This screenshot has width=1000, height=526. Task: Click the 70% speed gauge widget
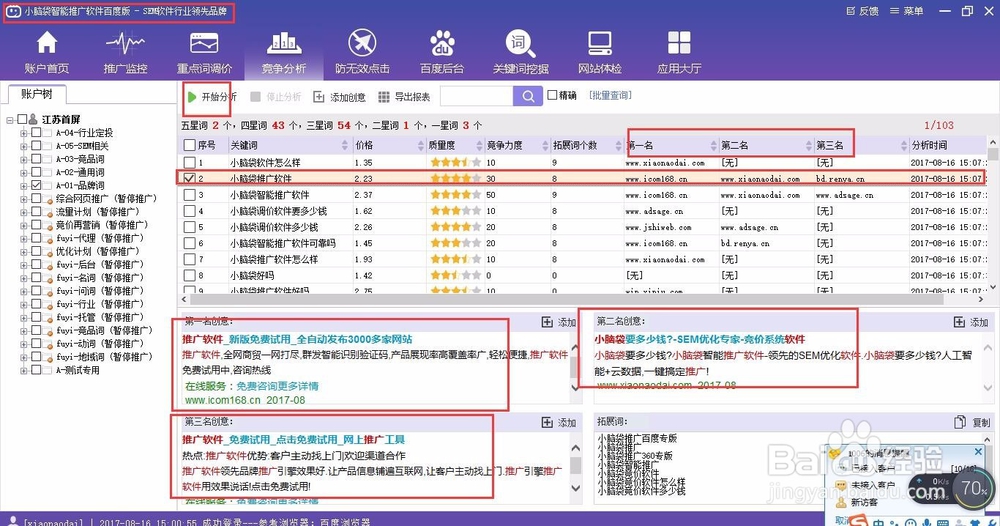click(x=974, y=488)
